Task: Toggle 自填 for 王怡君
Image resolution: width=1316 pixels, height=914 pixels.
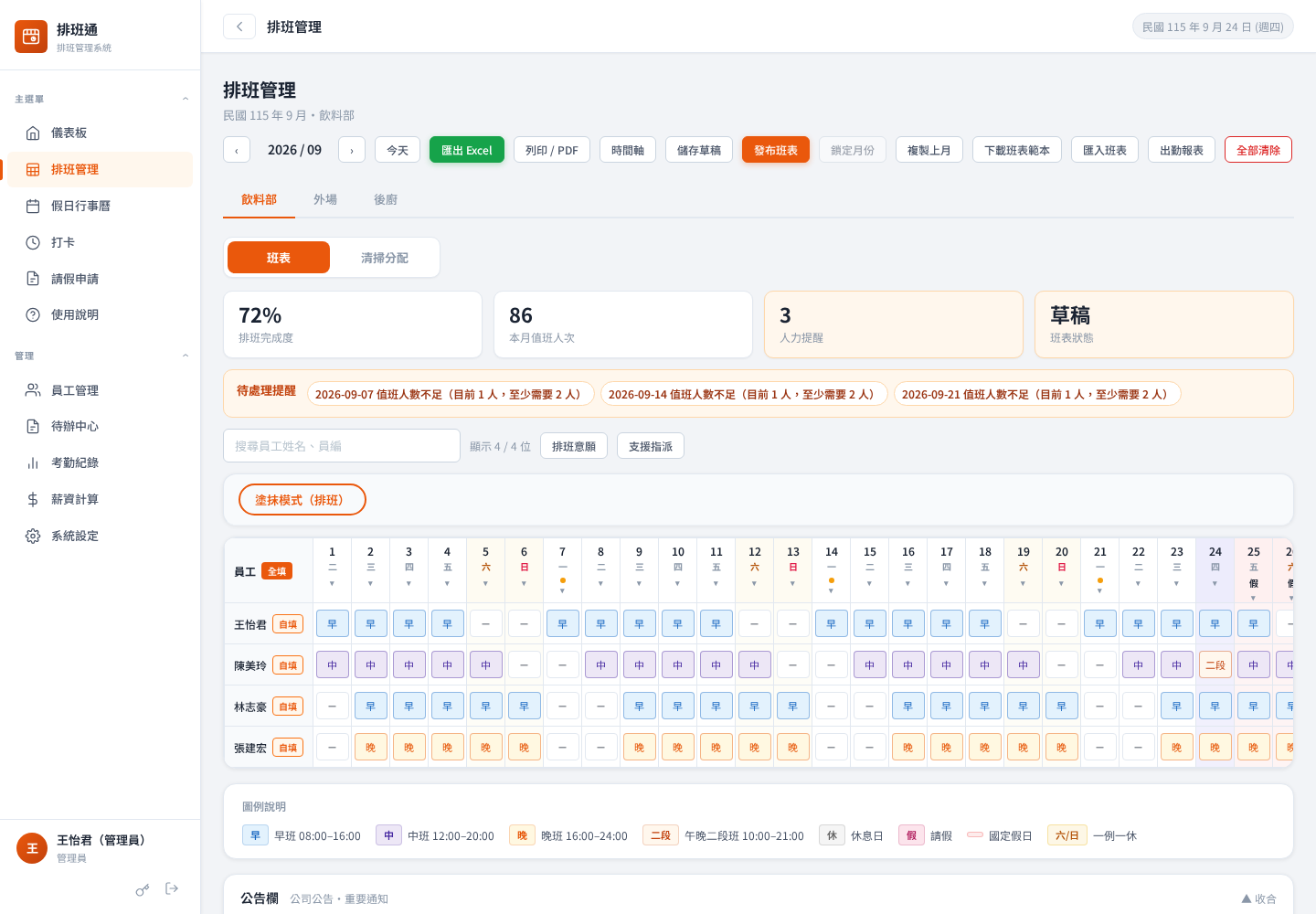Action: point(288,624)
